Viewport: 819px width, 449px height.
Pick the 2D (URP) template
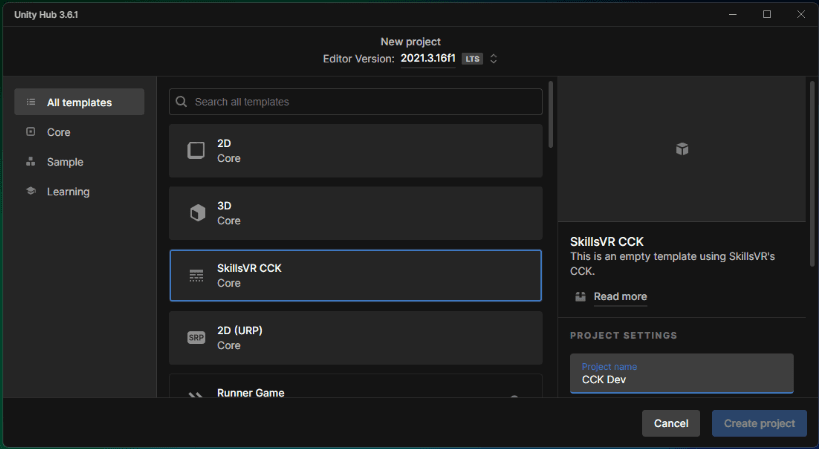[356, 338]
